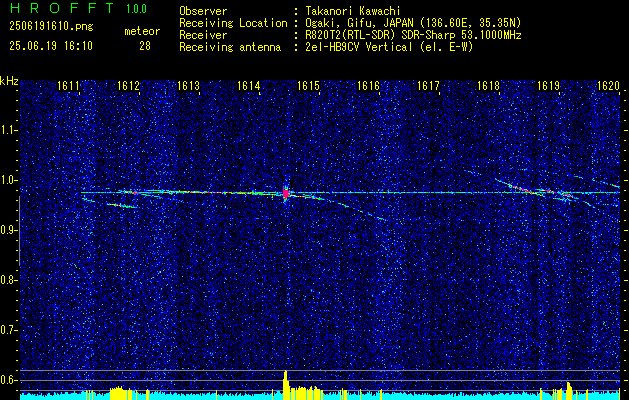This screenshot has width=629, height=400.
Task: Select the version number 1.0.0
Action: click(136, 9)
